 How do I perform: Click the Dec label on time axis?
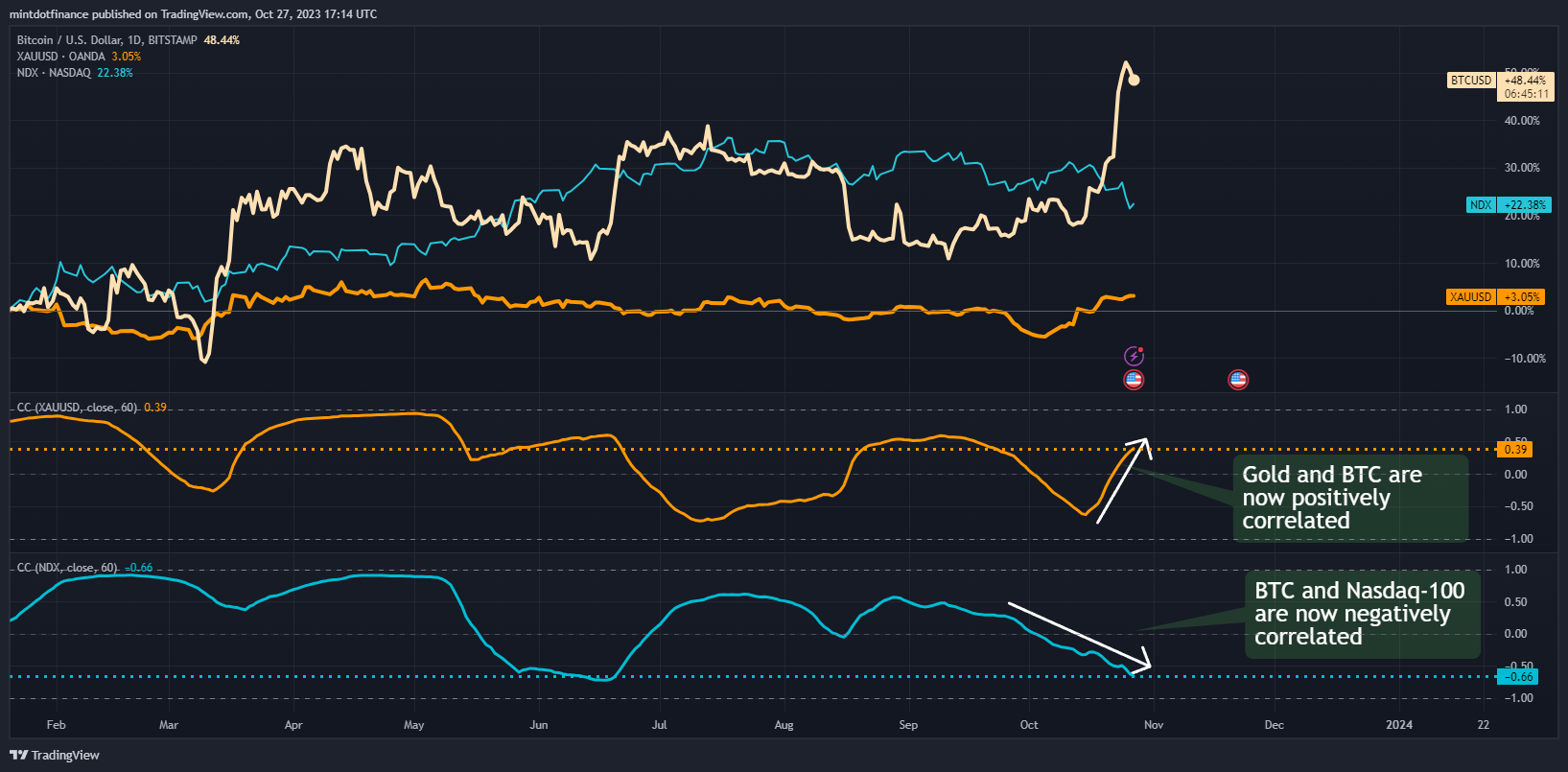(x=1275, y=725)
